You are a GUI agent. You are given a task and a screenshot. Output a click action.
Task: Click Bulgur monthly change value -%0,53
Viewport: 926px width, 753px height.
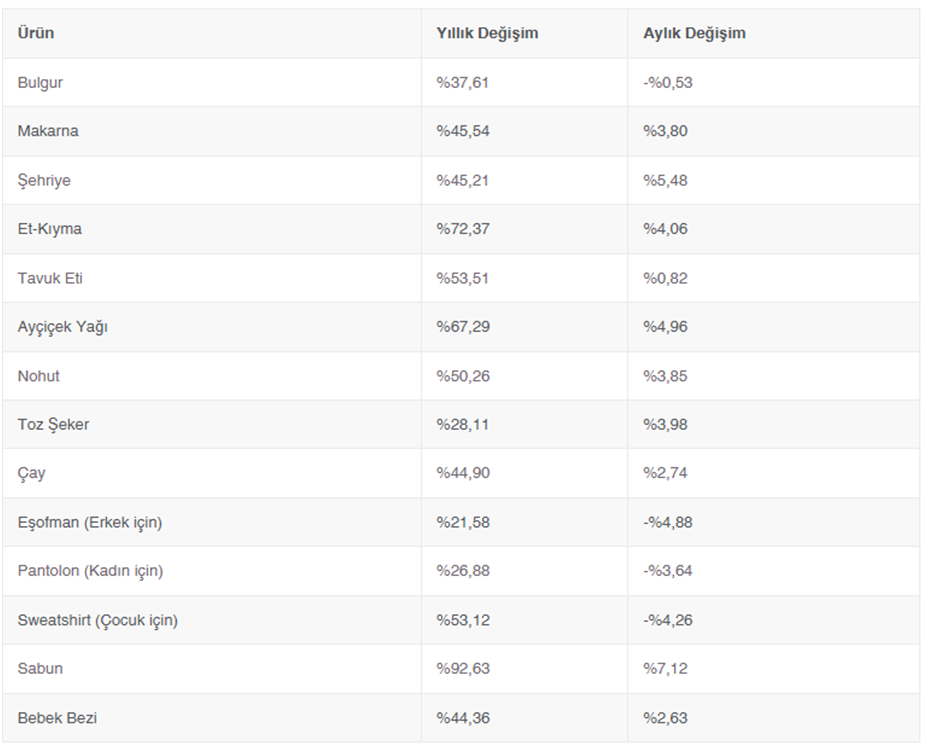tap(668, 82)
